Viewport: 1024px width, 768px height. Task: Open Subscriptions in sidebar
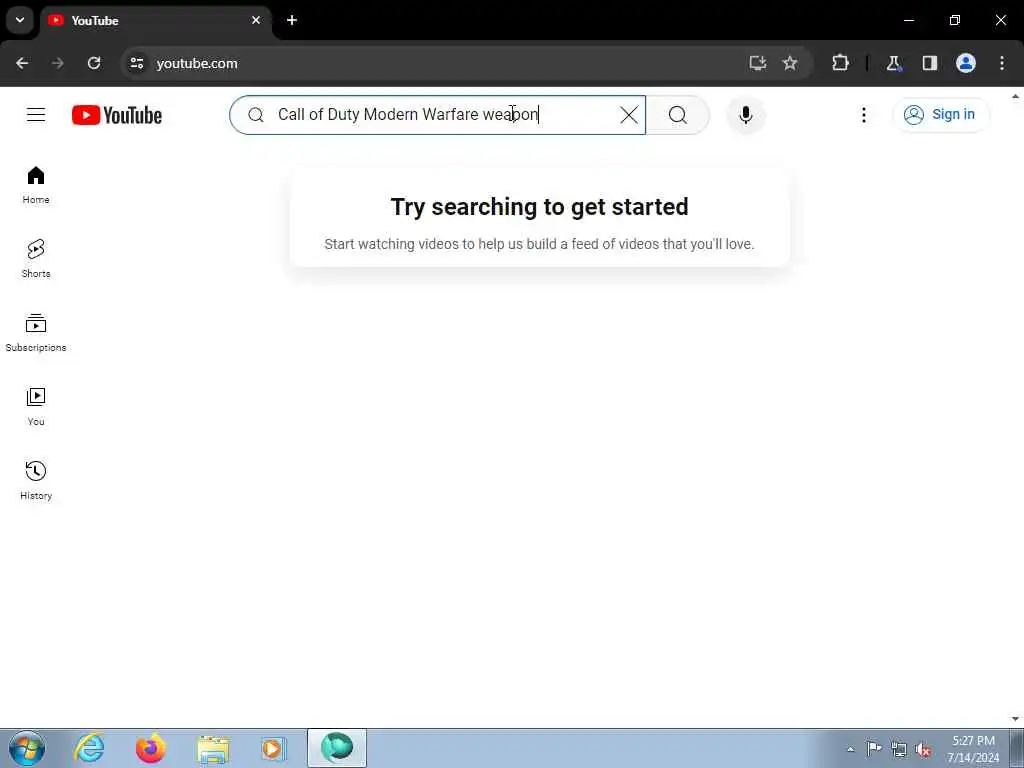pyautogui.click(x=36, y=333)
